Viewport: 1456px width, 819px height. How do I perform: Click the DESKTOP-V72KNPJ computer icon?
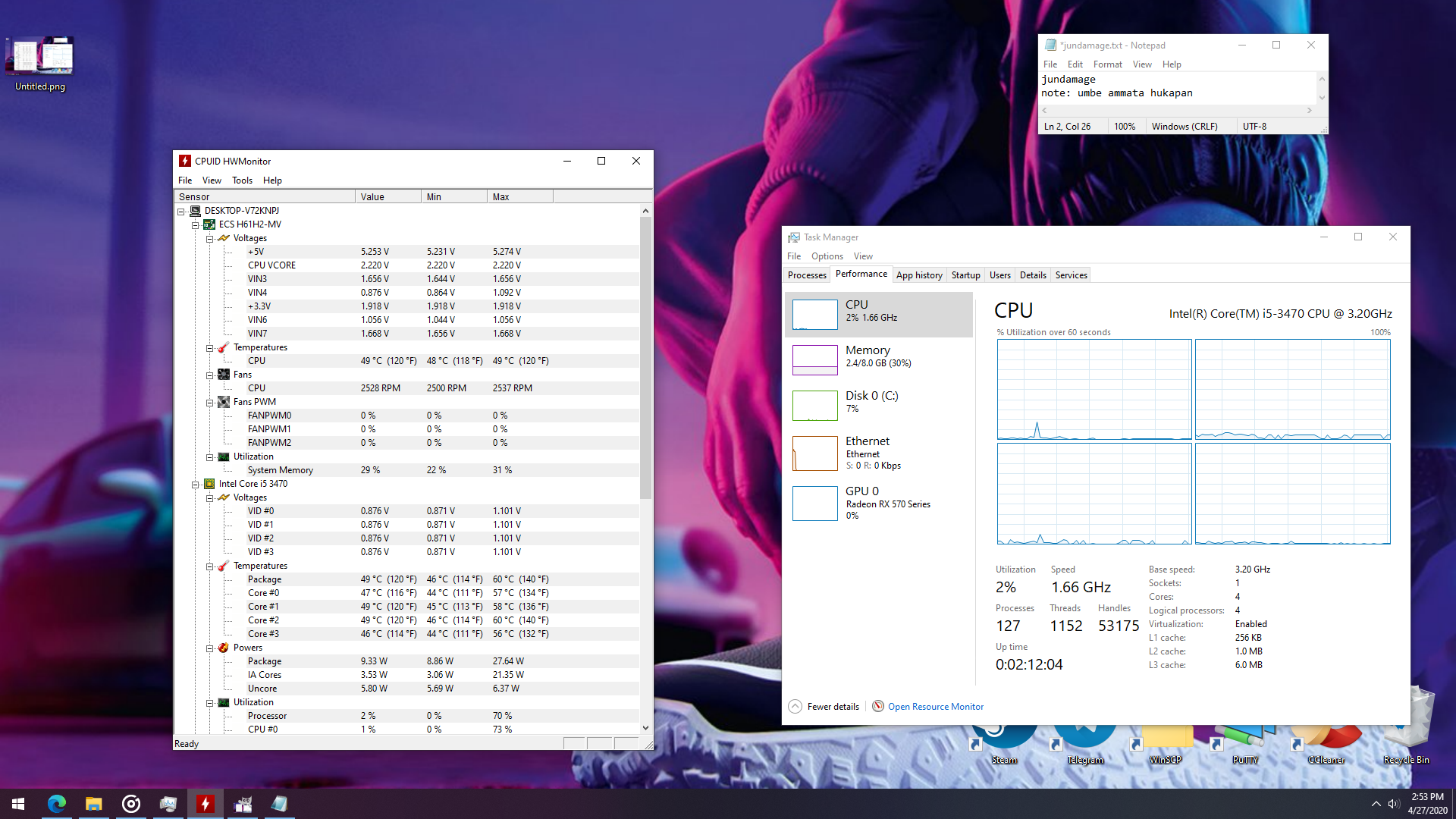(195, 211)
